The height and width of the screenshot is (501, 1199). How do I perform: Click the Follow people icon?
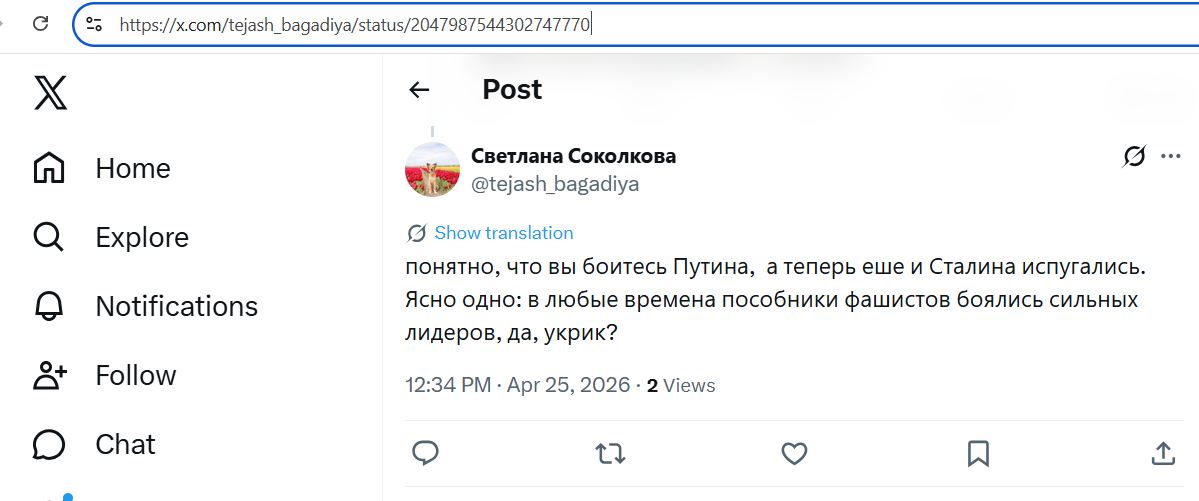[x=49, y=375]
